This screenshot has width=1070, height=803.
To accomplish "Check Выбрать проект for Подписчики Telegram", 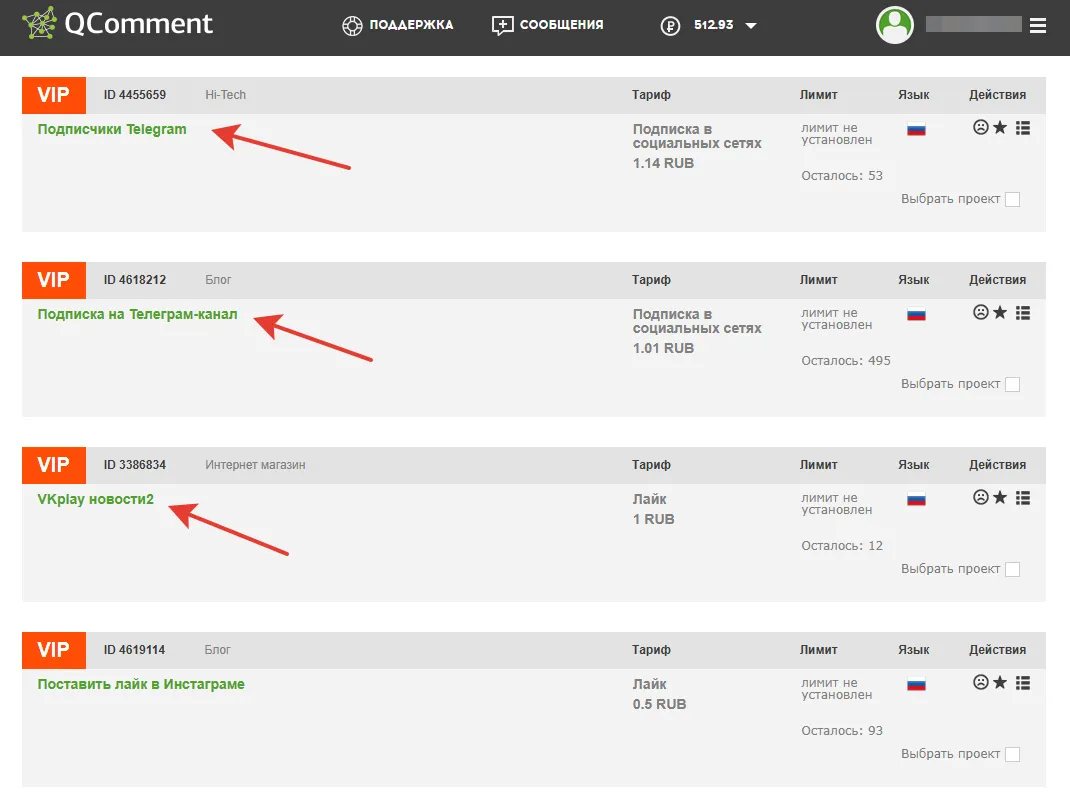I will coord(1013,199).
